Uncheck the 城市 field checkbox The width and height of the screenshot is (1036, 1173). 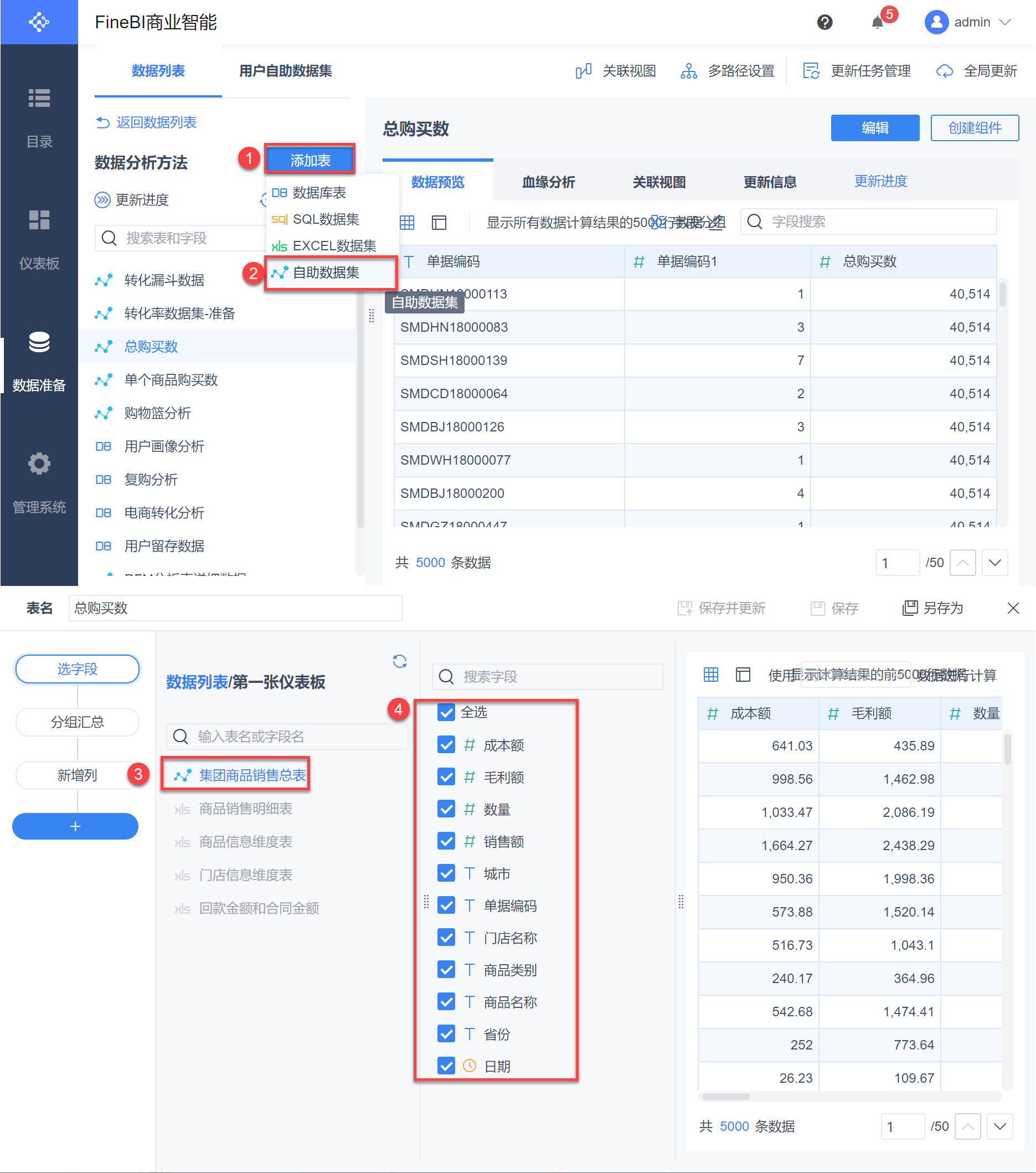click(446, 873)
